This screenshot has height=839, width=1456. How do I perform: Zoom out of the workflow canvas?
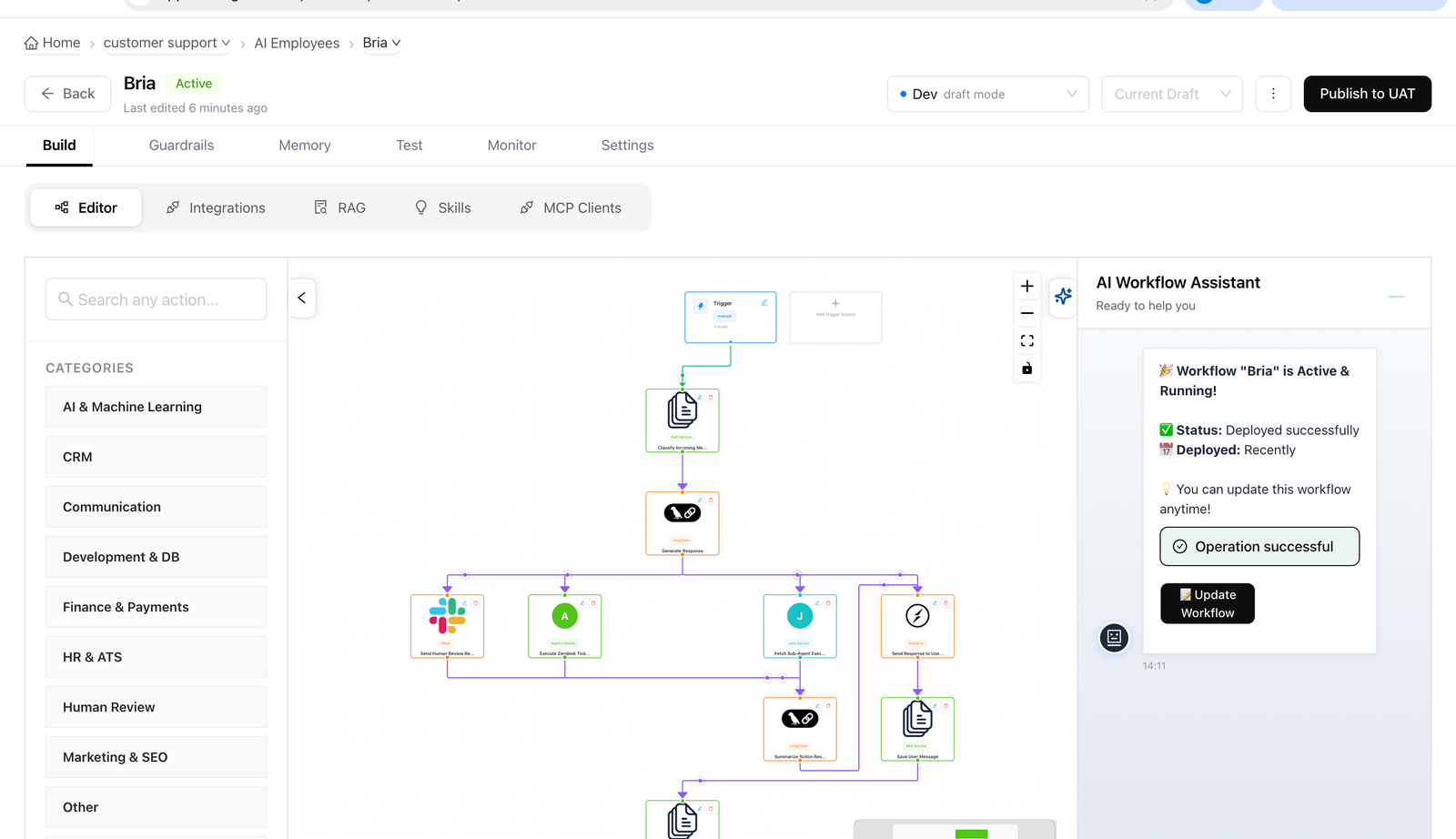(x=1026, y=313)
